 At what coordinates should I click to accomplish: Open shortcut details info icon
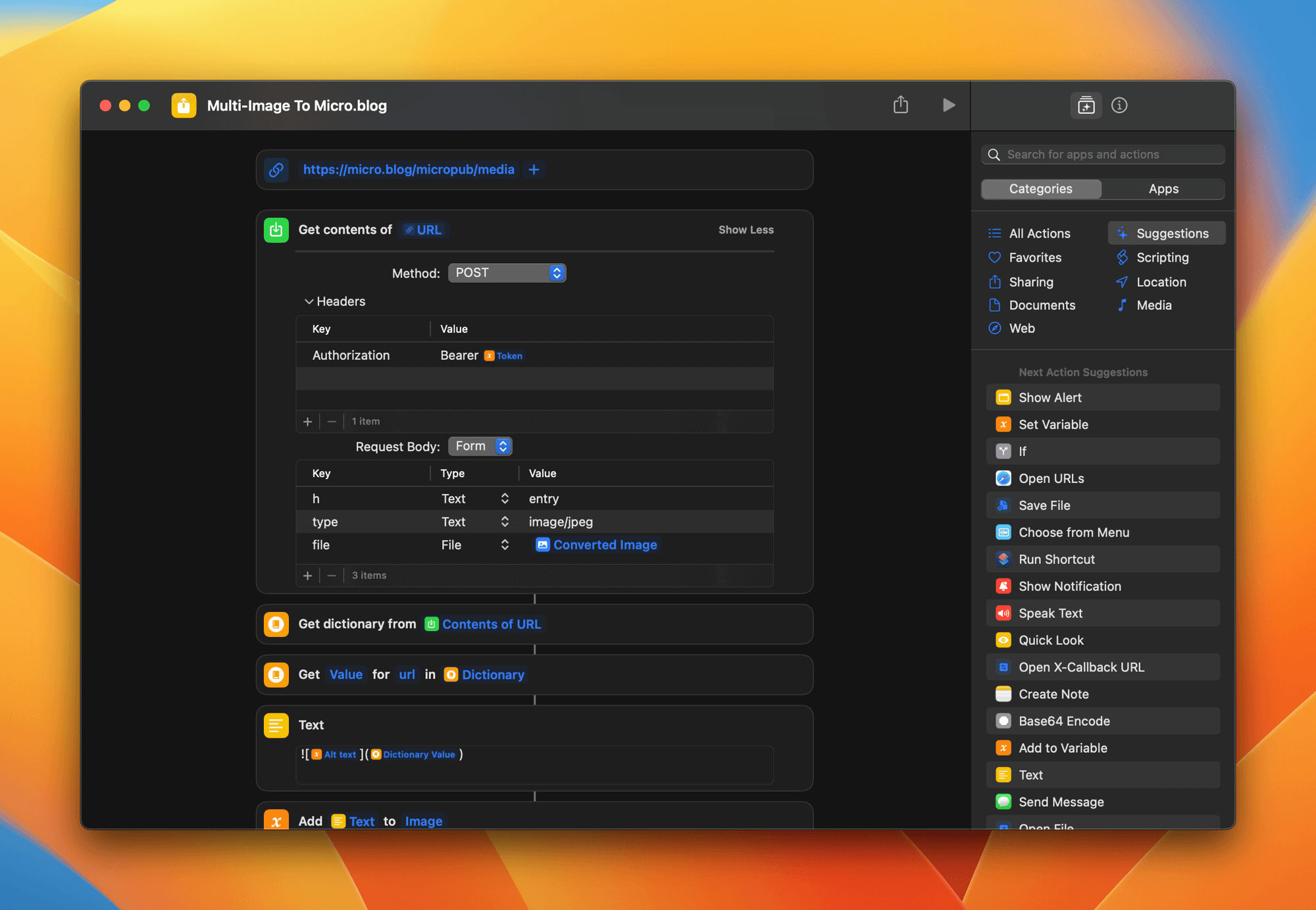pos(1119,105)
